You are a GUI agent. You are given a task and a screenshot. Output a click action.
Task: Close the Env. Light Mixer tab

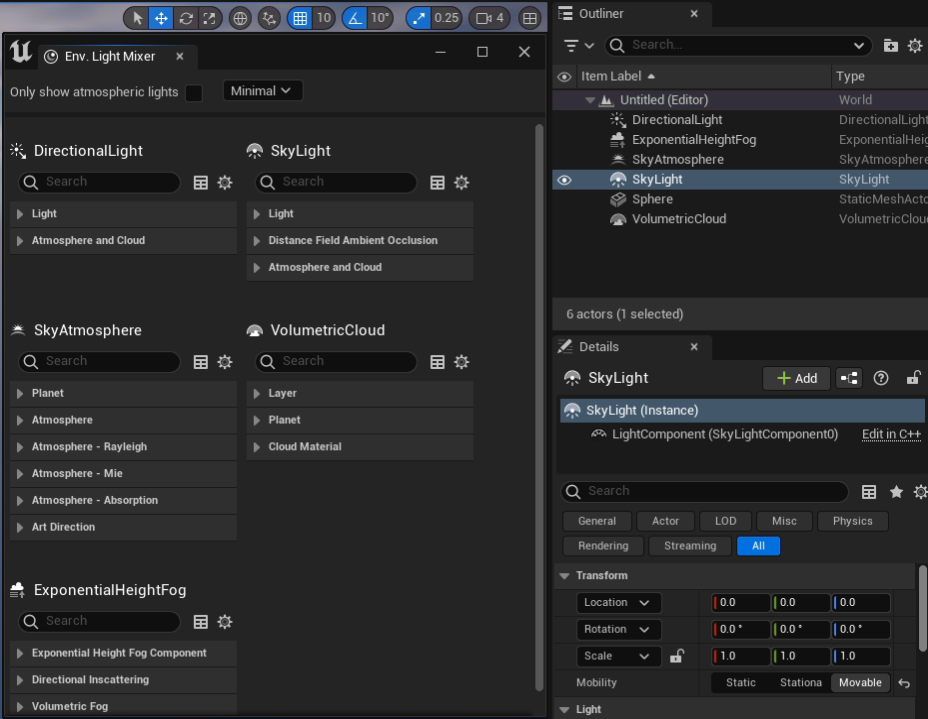point(180,56)
